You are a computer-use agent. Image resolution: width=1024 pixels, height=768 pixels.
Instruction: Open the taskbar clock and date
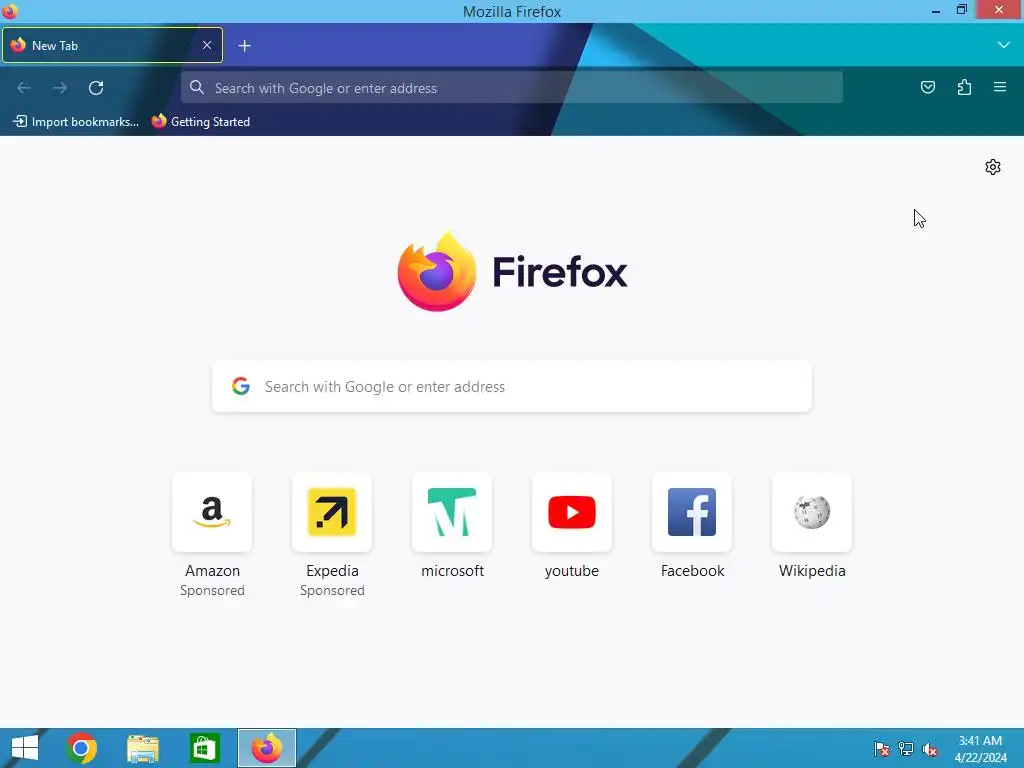[x=980, y=749]
